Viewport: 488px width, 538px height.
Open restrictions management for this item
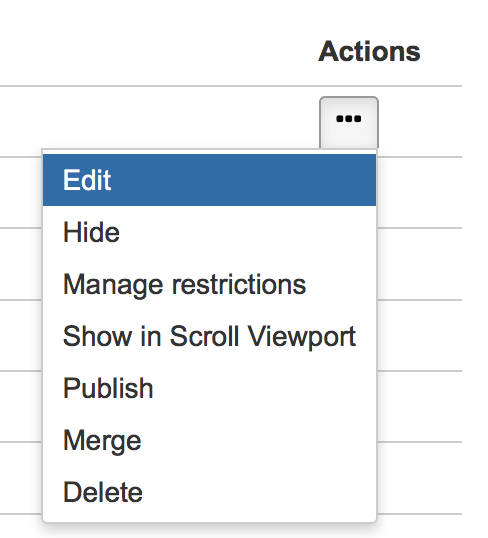tap(209, 284)
